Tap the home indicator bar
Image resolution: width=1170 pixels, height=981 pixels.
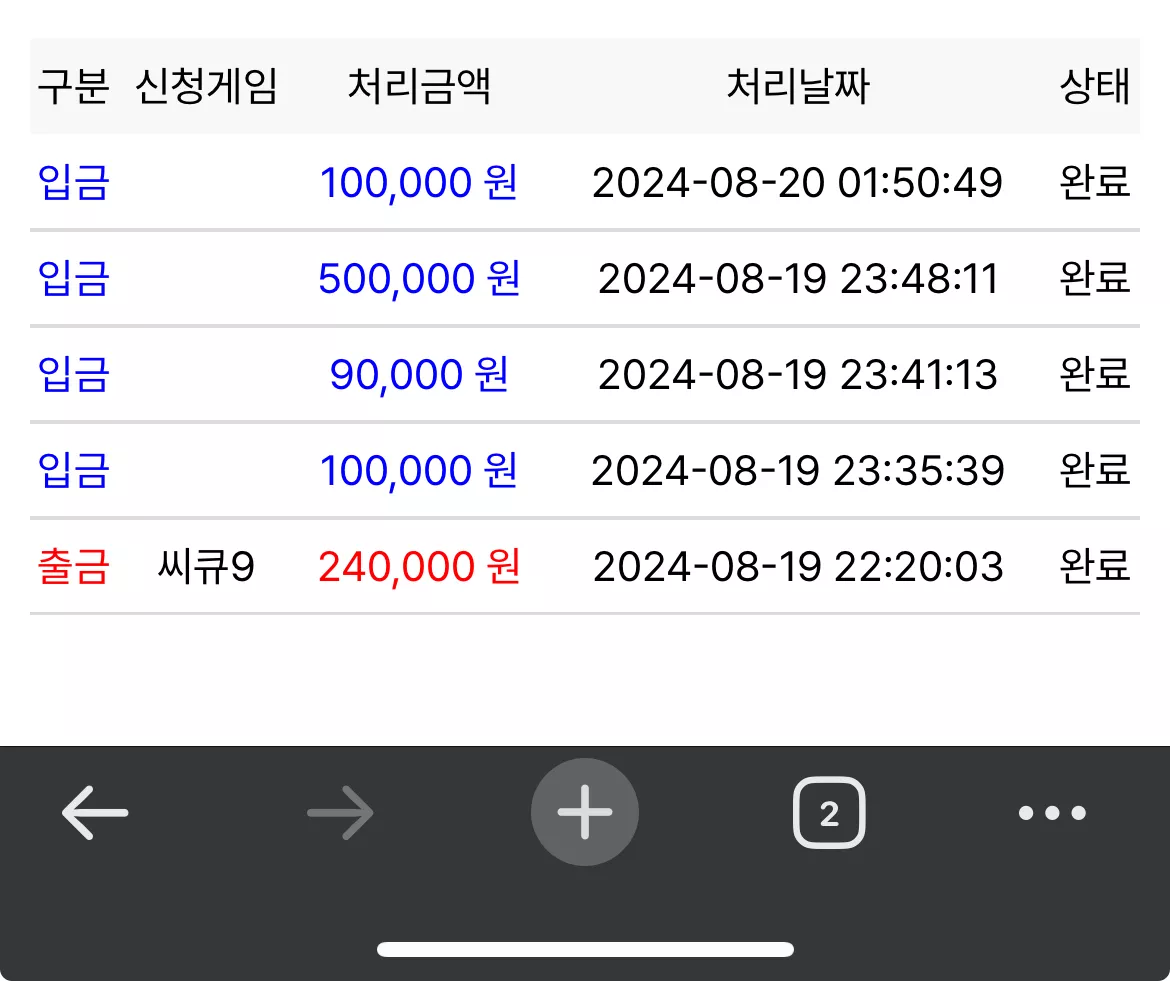[x=585, y=949]
